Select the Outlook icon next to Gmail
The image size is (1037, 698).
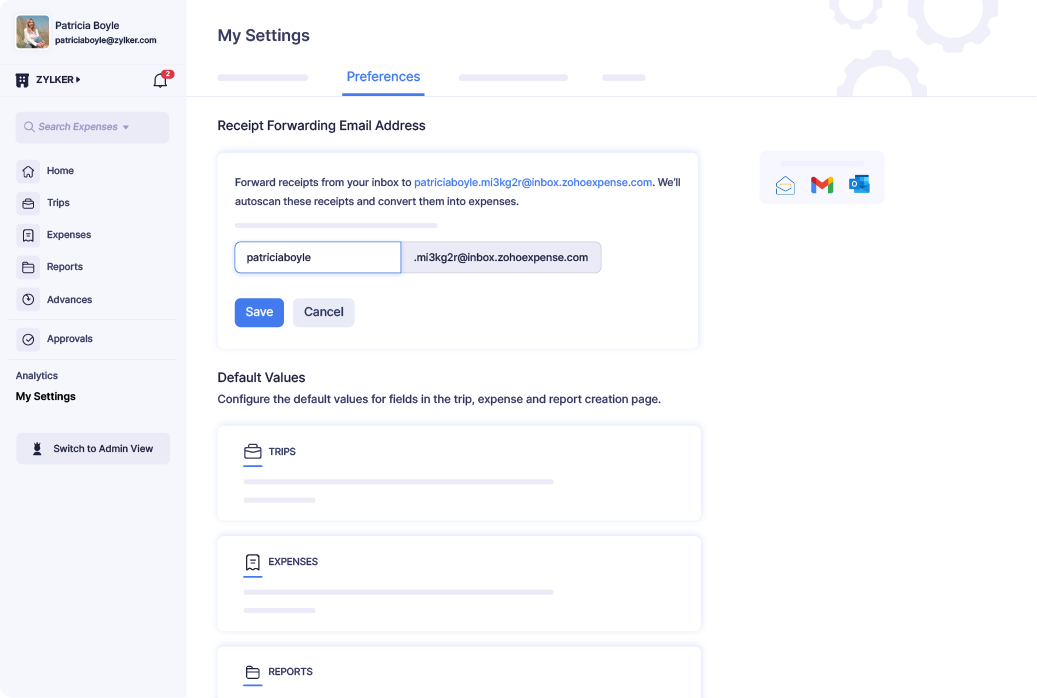[x=857, y=184]
